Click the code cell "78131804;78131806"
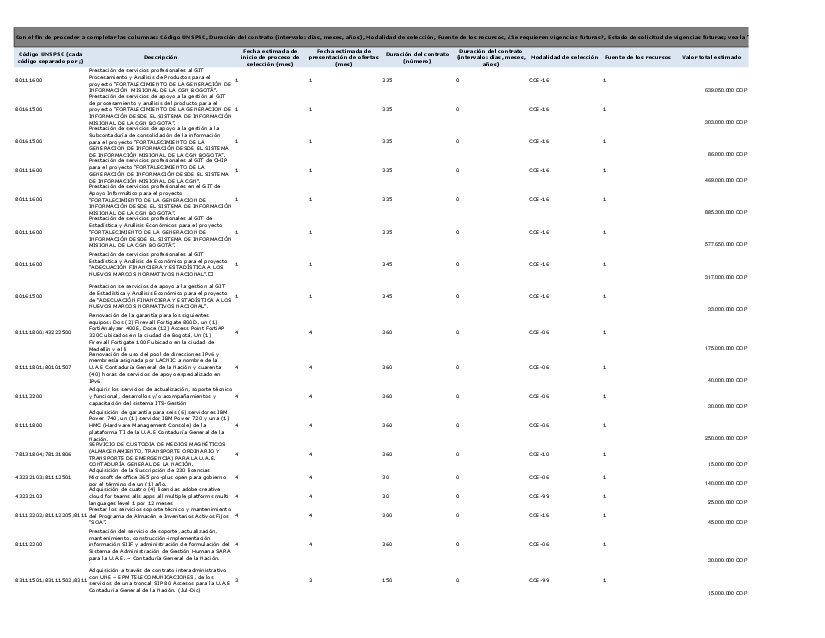This screenshot has height=638, width=825. (43, 454)
